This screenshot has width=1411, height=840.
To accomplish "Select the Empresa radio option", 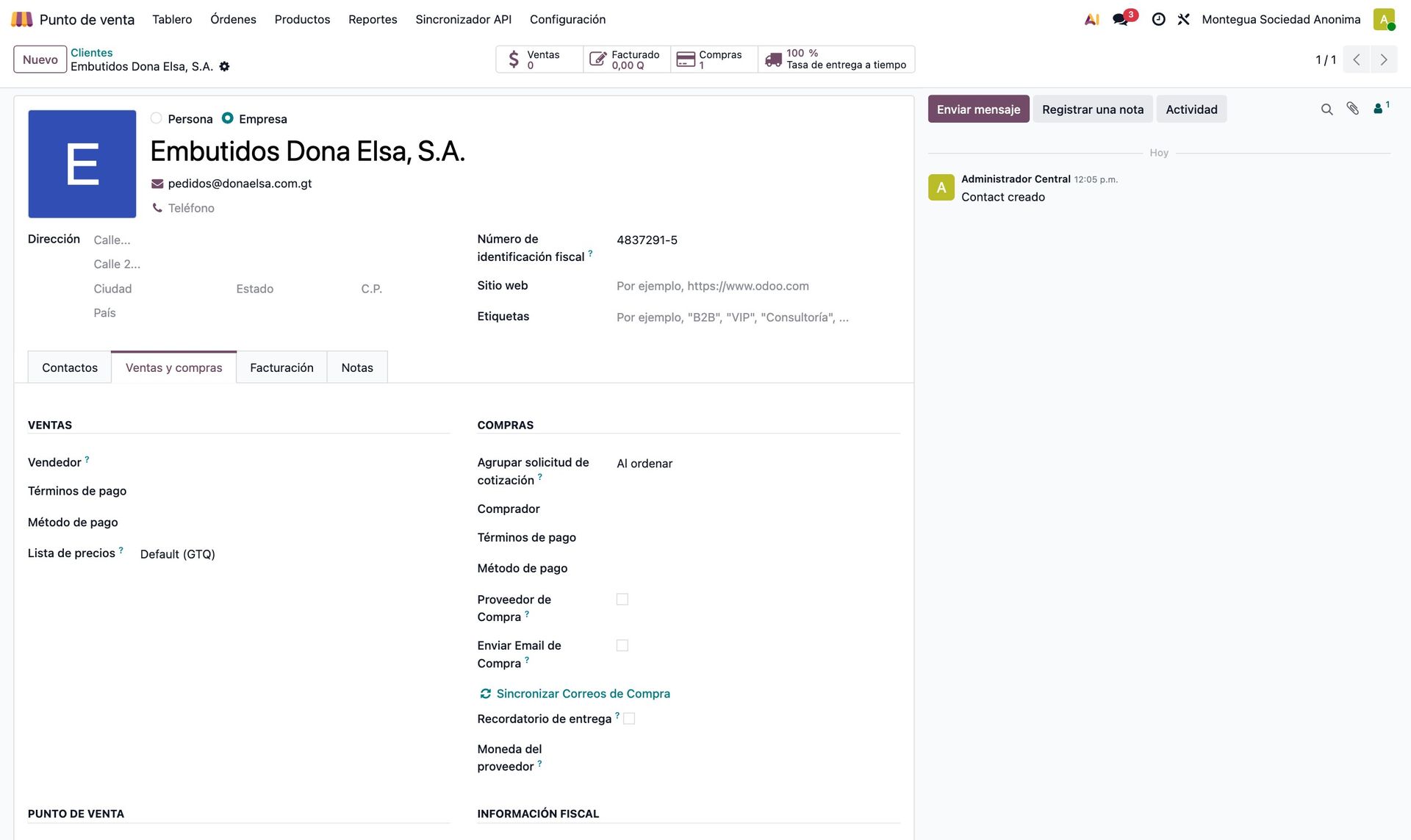I will click(x=228, y=118).
